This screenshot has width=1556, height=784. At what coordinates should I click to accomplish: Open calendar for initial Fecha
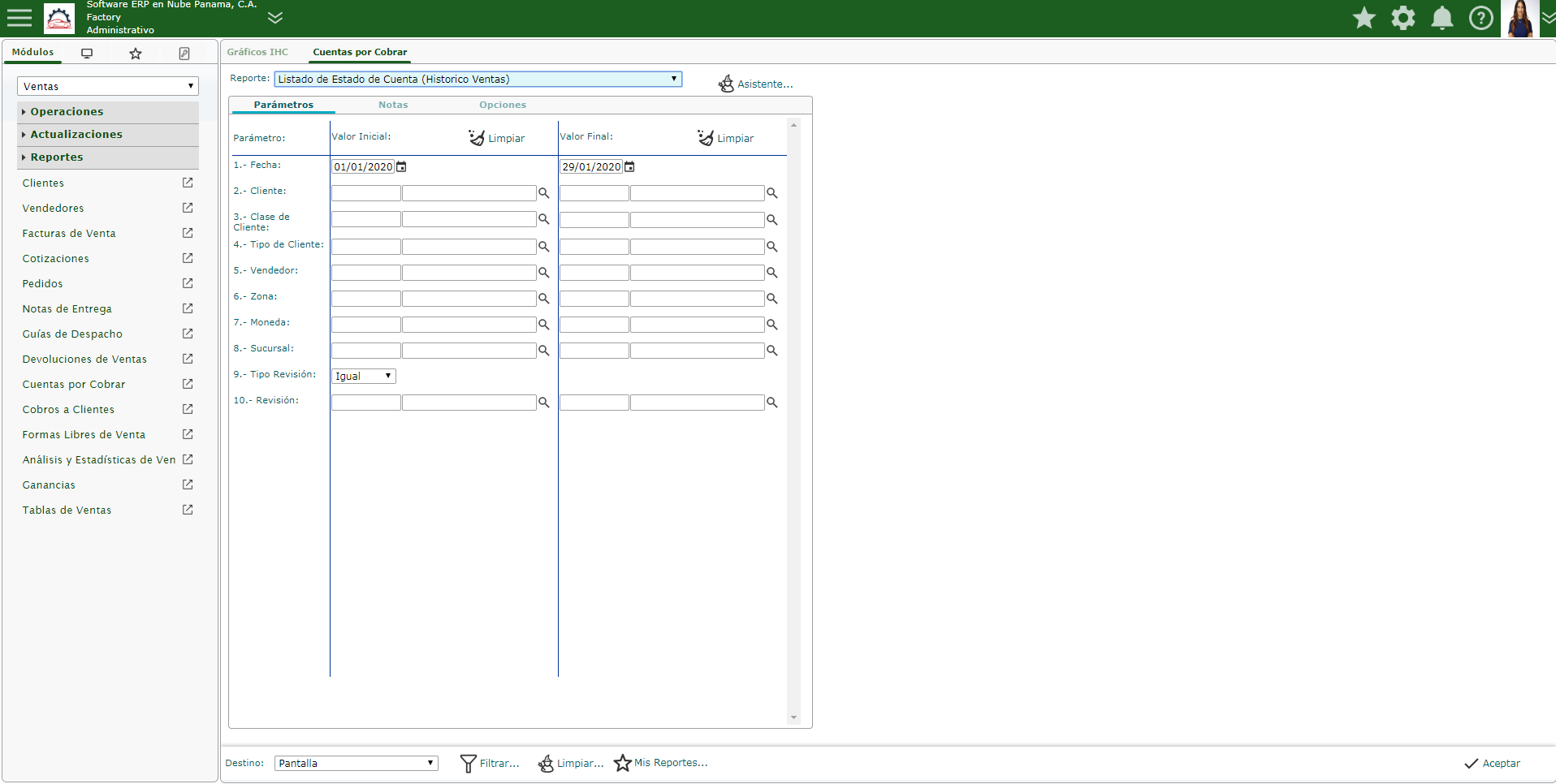coord(401,166)
